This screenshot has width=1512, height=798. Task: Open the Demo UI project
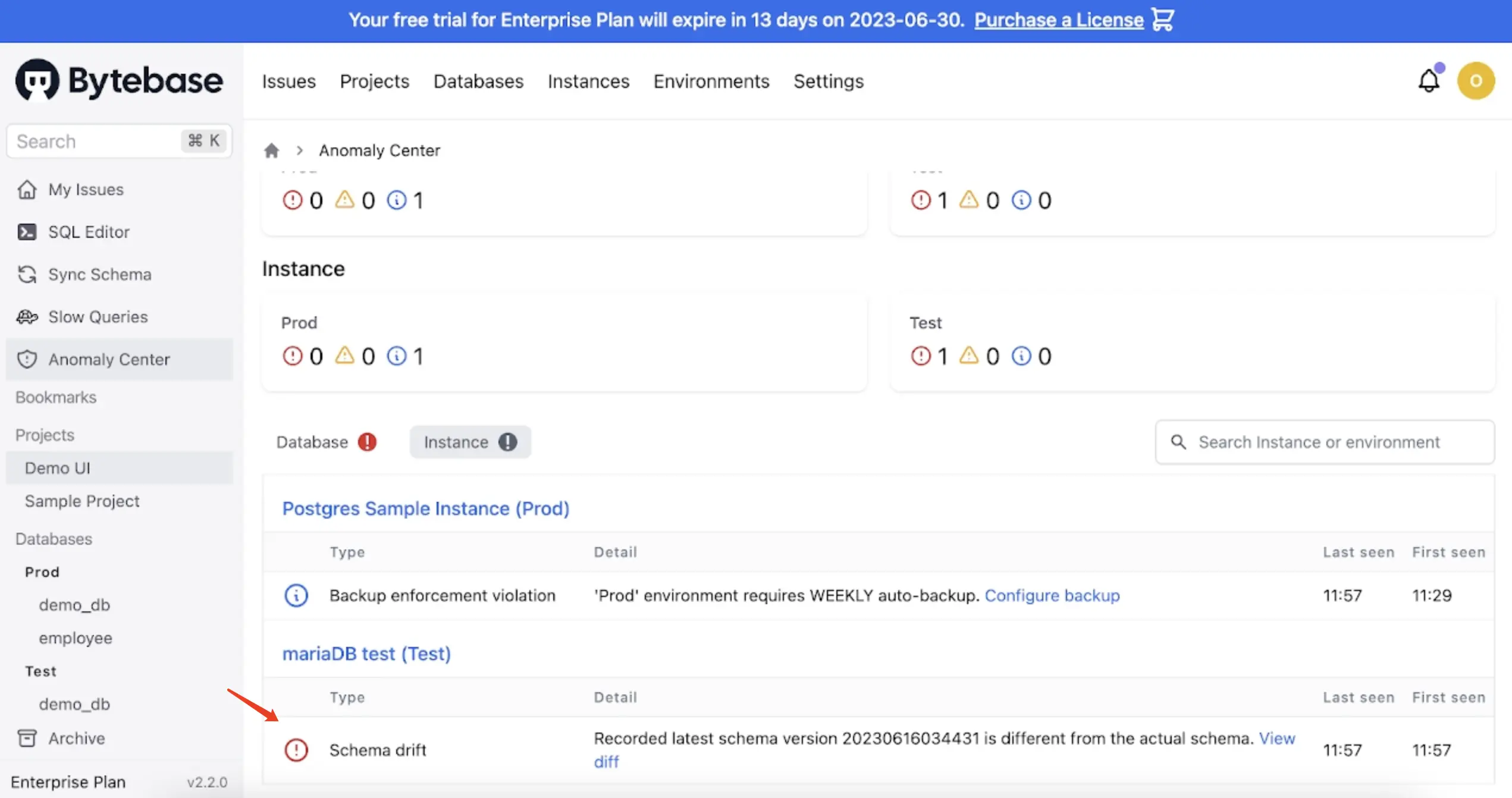(119, 468)
